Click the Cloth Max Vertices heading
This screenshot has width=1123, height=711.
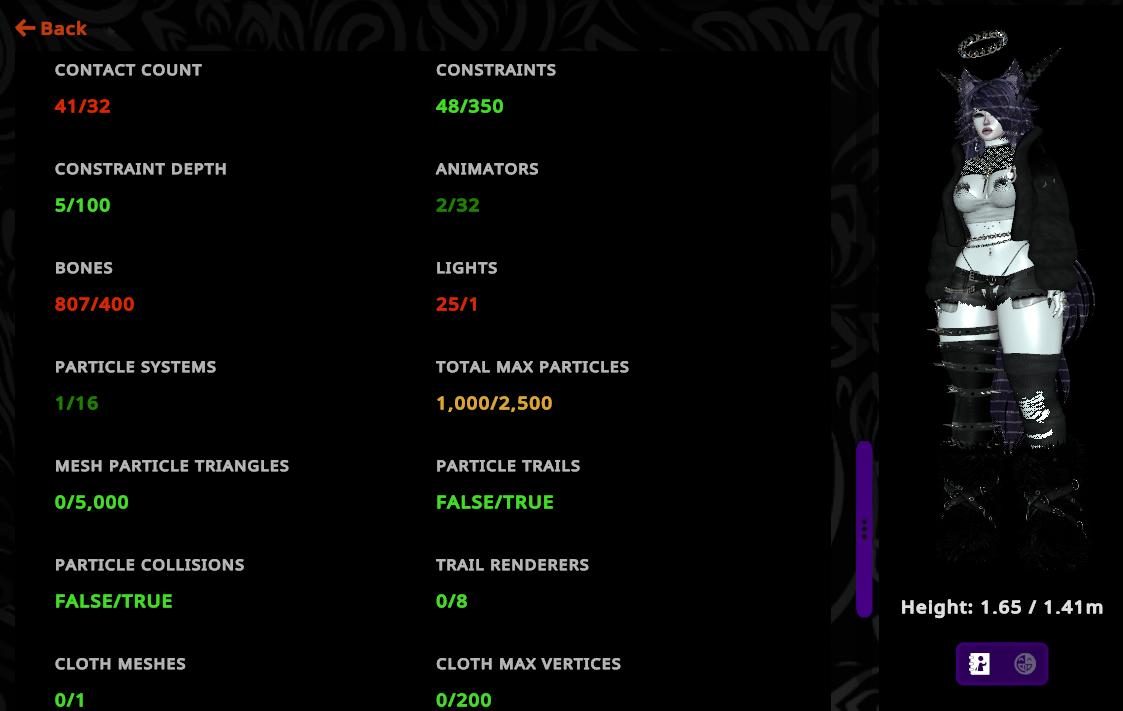click(529, 664)
